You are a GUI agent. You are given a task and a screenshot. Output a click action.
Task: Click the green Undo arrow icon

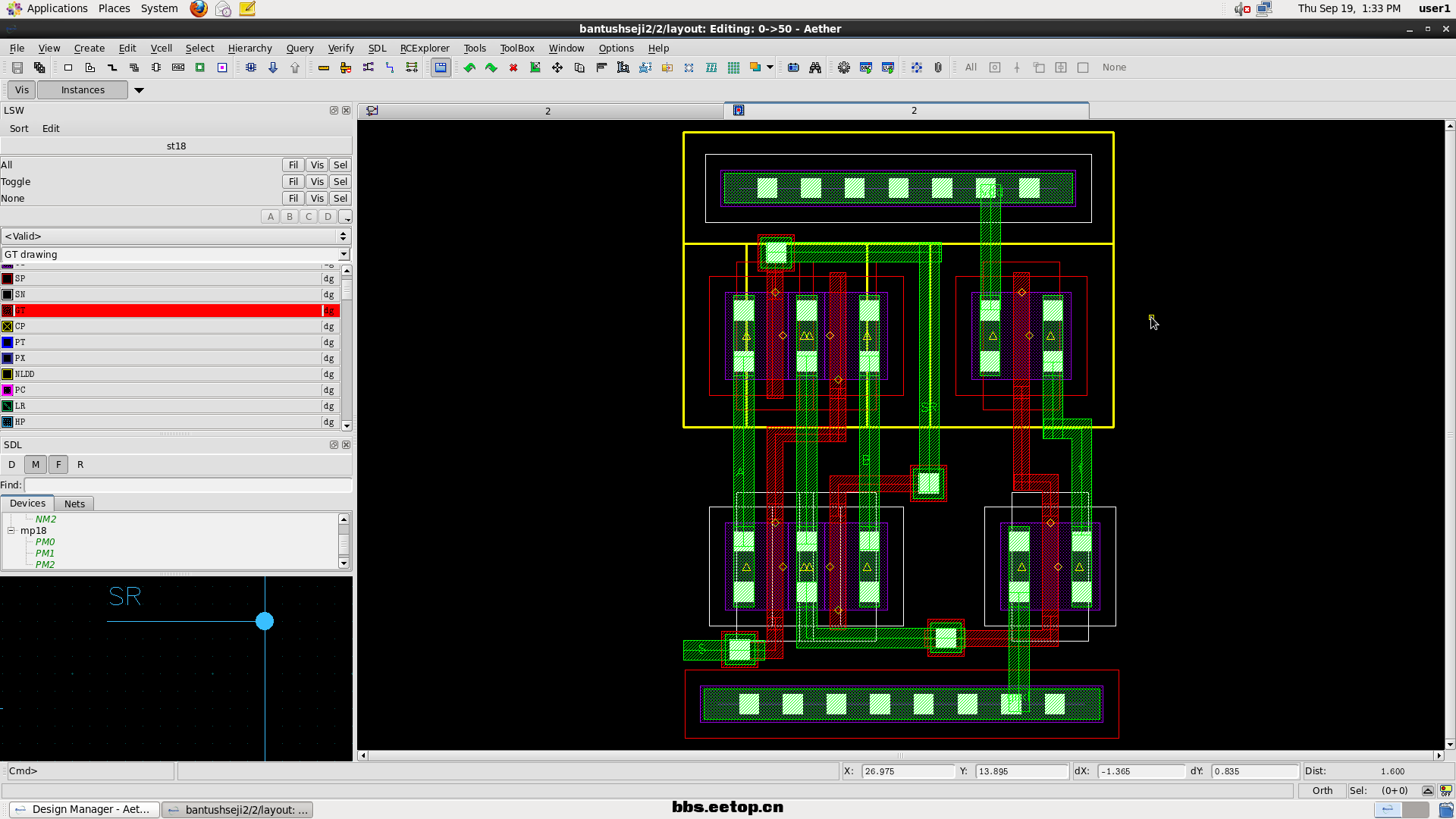coord(469,67)
